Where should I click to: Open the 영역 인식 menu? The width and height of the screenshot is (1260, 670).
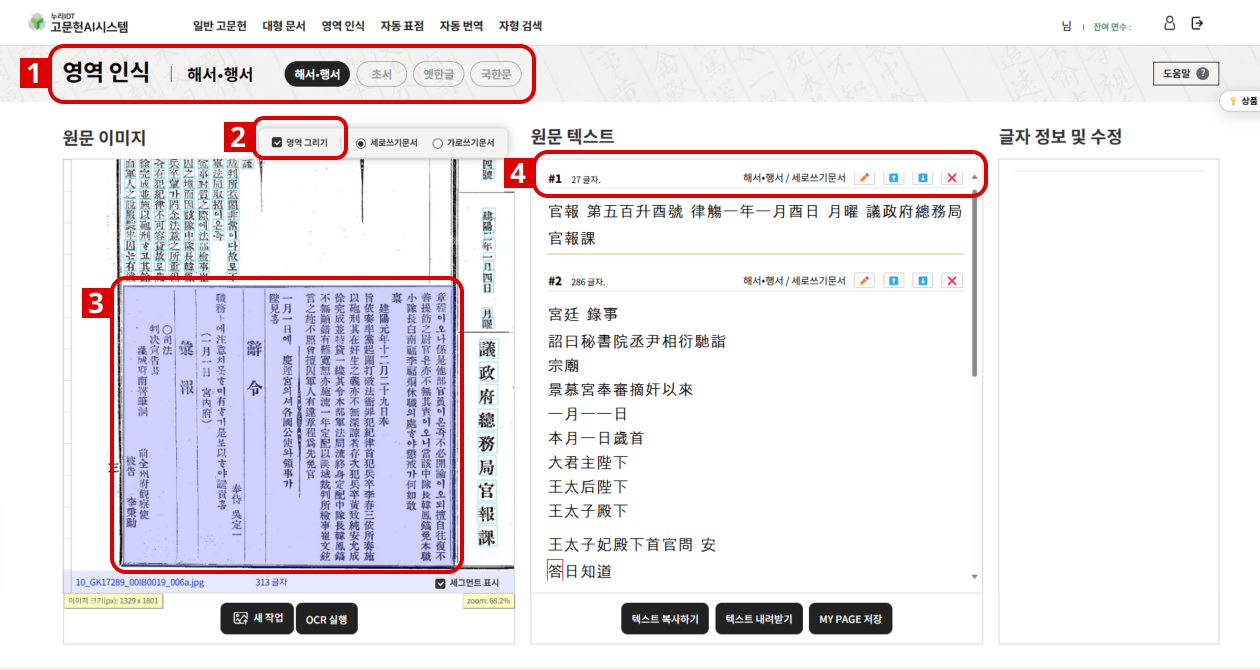(343, 26)
